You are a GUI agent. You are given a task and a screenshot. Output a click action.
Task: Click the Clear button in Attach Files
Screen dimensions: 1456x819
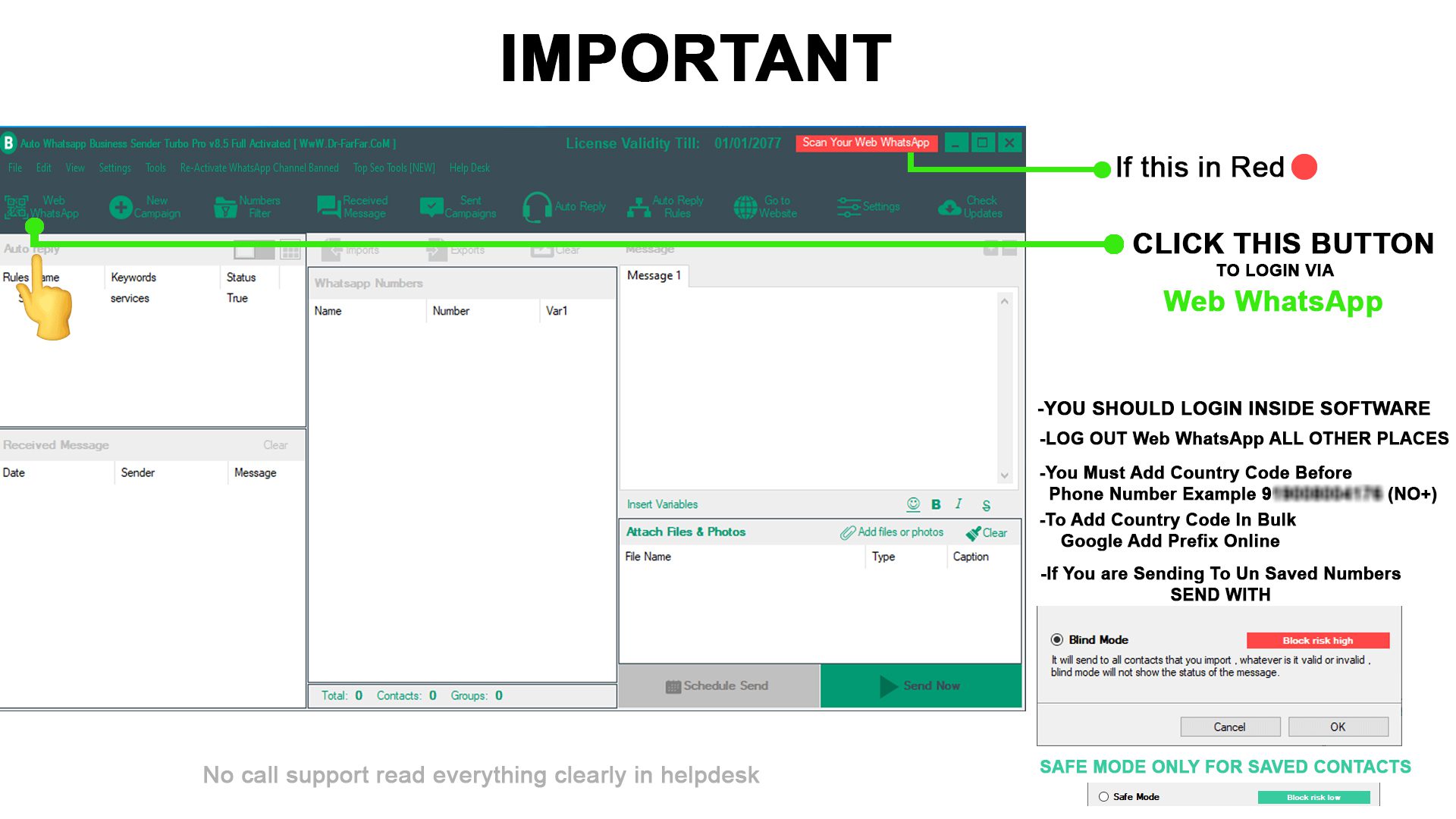point(987,532)
